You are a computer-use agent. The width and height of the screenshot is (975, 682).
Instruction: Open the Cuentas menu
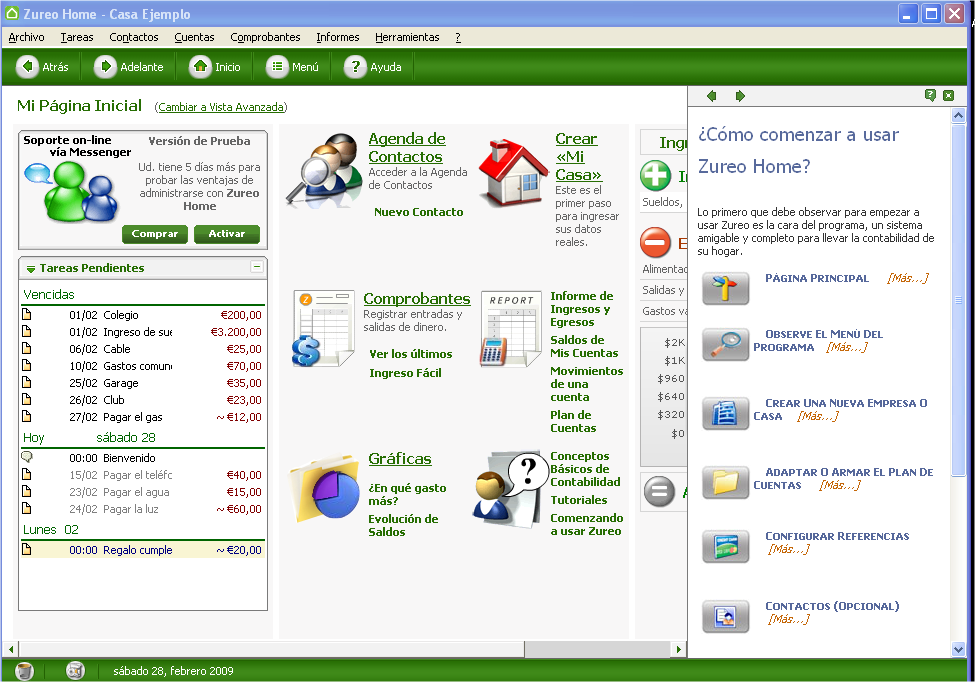[x=194, y=37]
